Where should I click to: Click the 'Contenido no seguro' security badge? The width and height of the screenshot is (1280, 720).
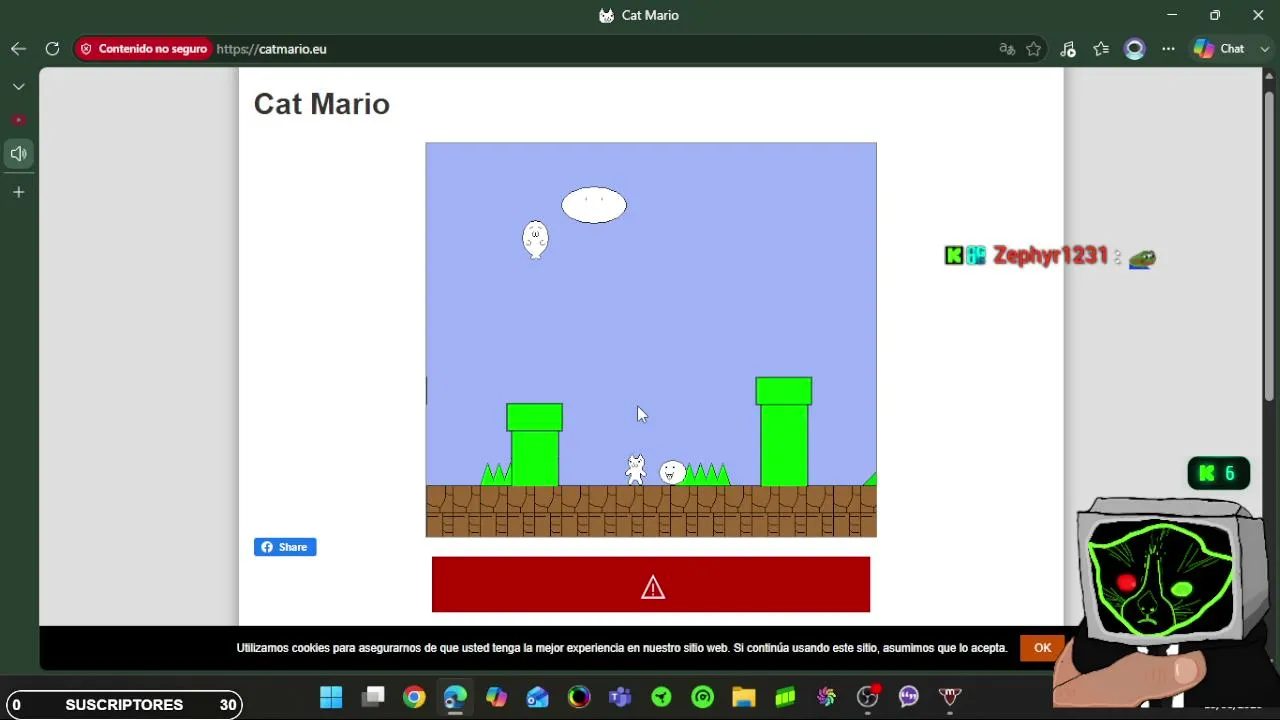[x=143, y=49]
